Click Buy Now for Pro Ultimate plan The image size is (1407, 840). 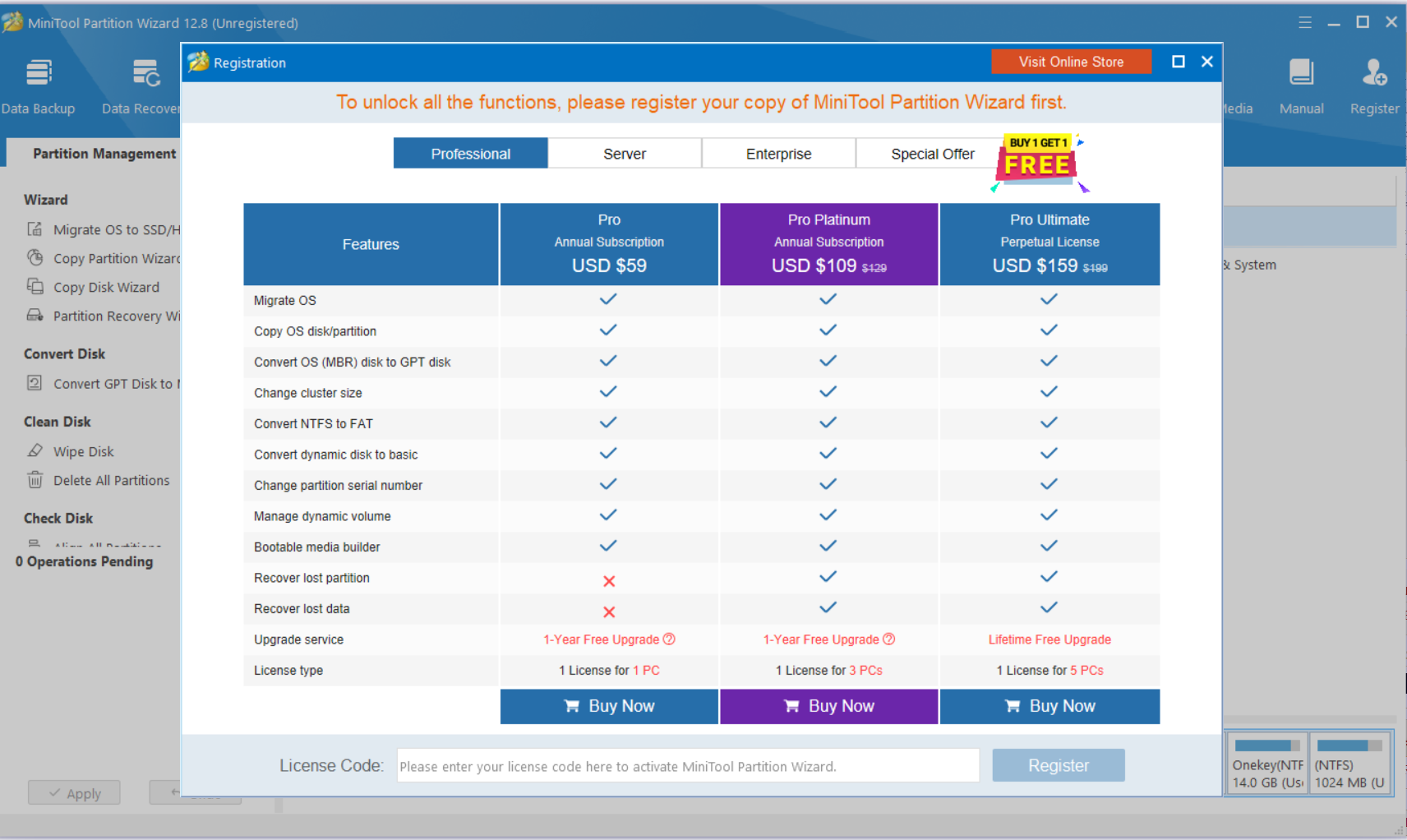click(x=1049, y=706)
